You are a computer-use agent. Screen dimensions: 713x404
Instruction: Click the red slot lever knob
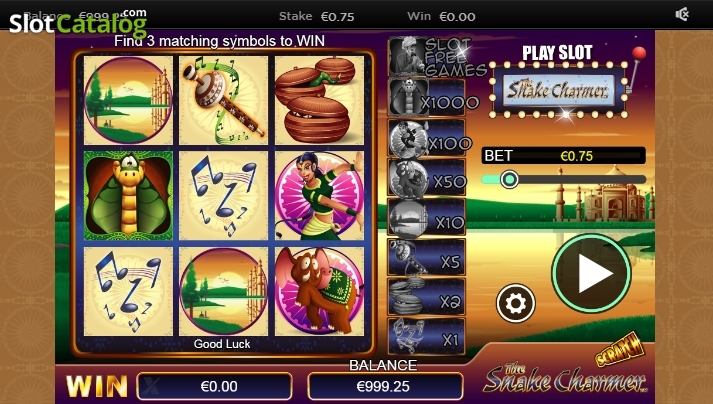639,53
